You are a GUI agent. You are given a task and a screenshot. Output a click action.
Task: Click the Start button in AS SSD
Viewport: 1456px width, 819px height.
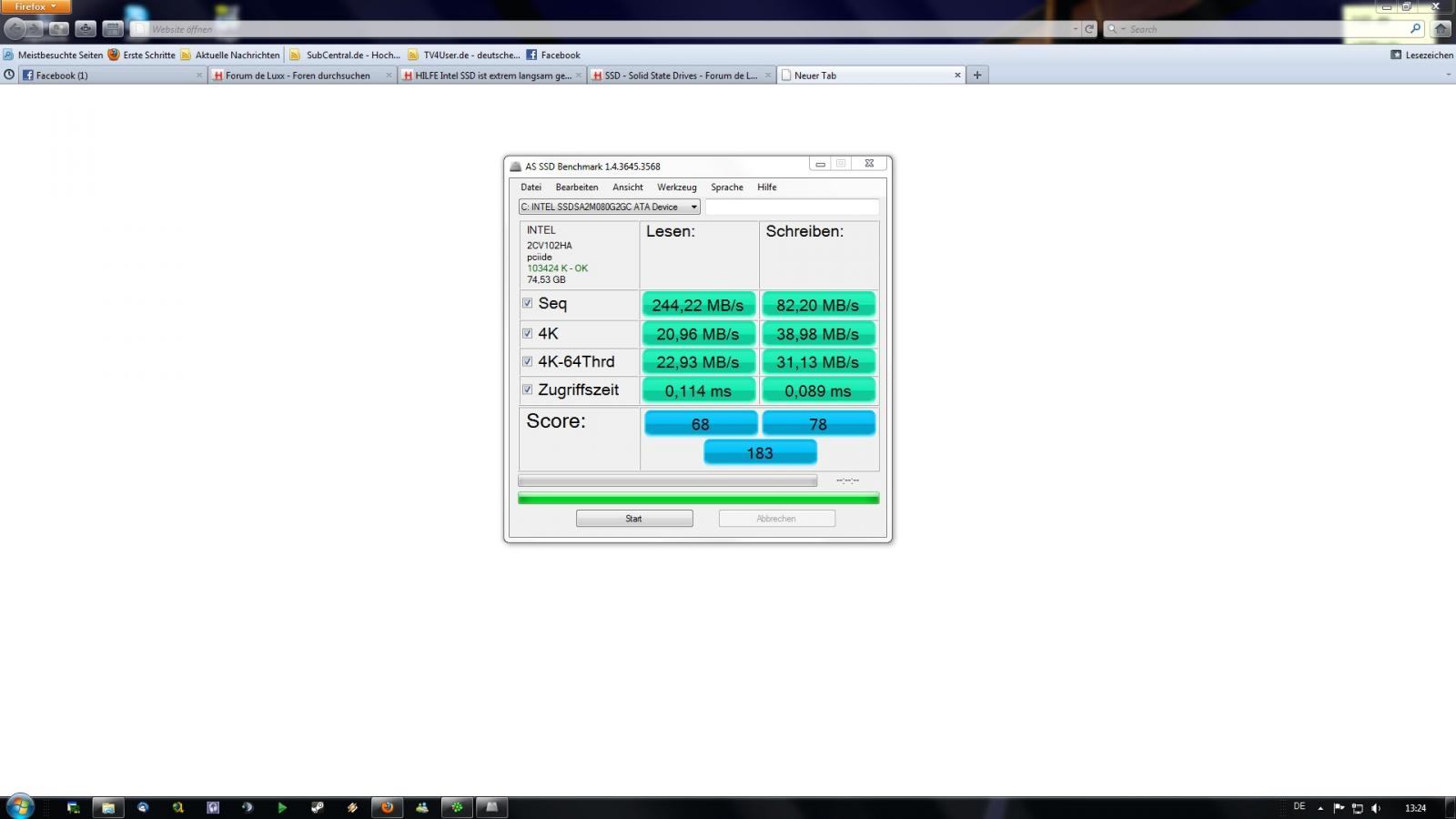coord(634,519)
